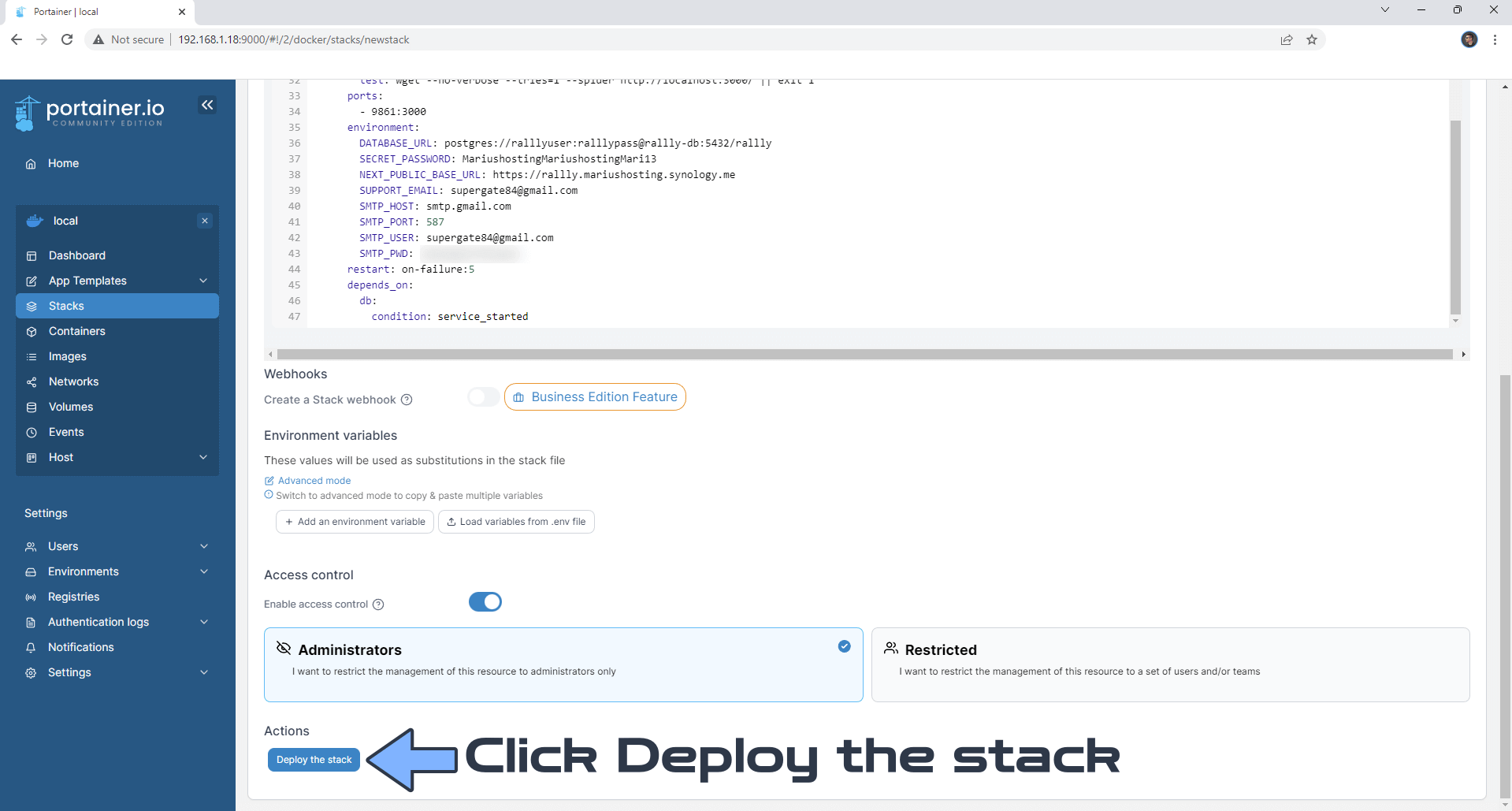Click the Authentication logs icon
Screen dimensions: 1512x811
point(31,622)
